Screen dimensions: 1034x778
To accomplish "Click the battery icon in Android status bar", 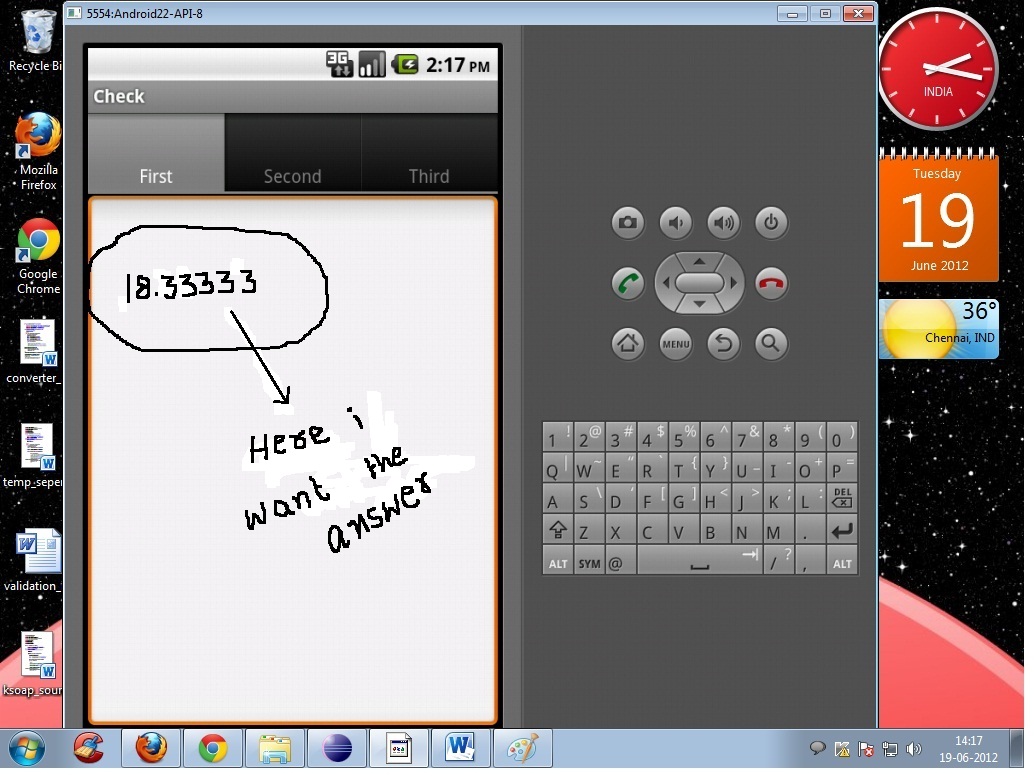I will click(406, 65).
